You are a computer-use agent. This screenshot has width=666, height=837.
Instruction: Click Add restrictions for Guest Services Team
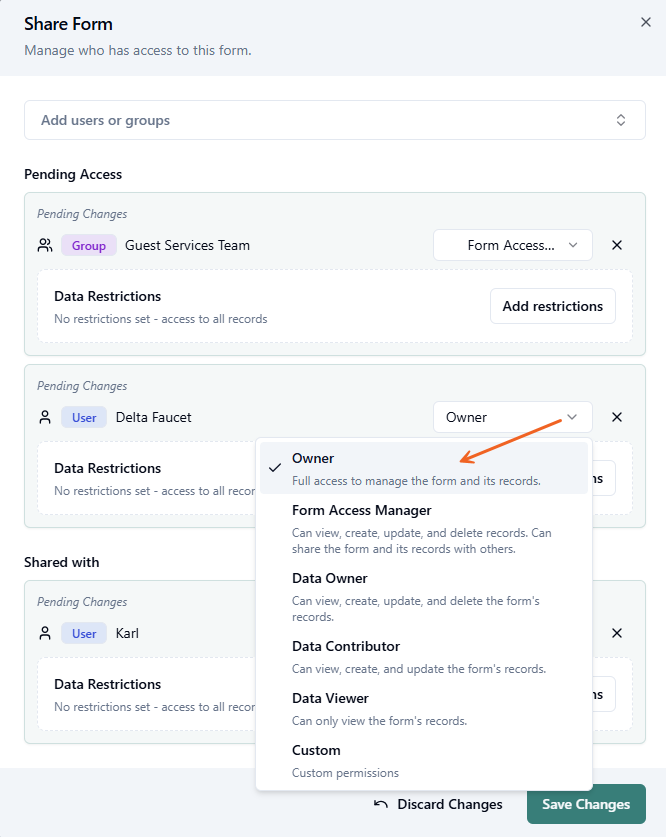tap(552, 306)
